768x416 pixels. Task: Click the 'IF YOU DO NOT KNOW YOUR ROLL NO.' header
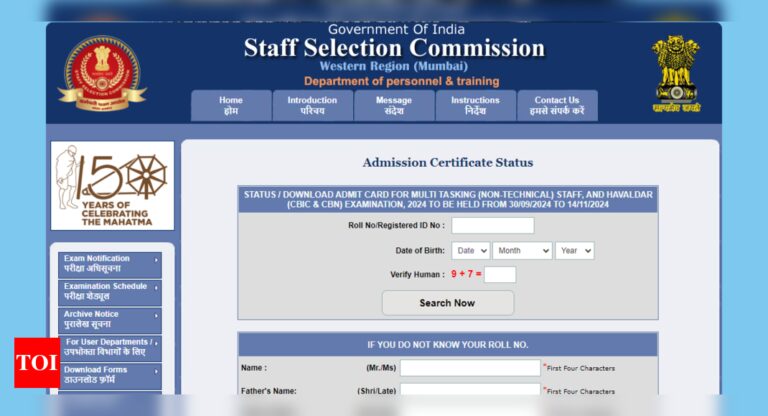[448, 344]
